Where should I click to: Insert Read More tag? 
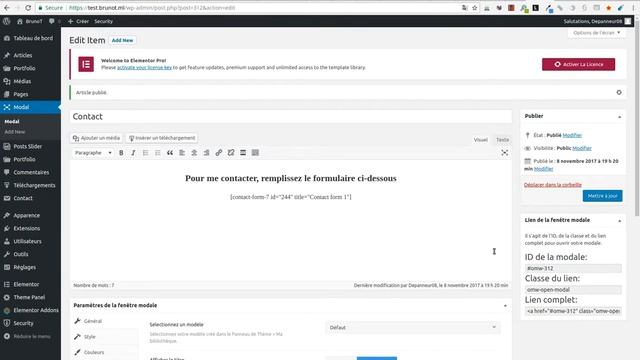click(243, 153)
